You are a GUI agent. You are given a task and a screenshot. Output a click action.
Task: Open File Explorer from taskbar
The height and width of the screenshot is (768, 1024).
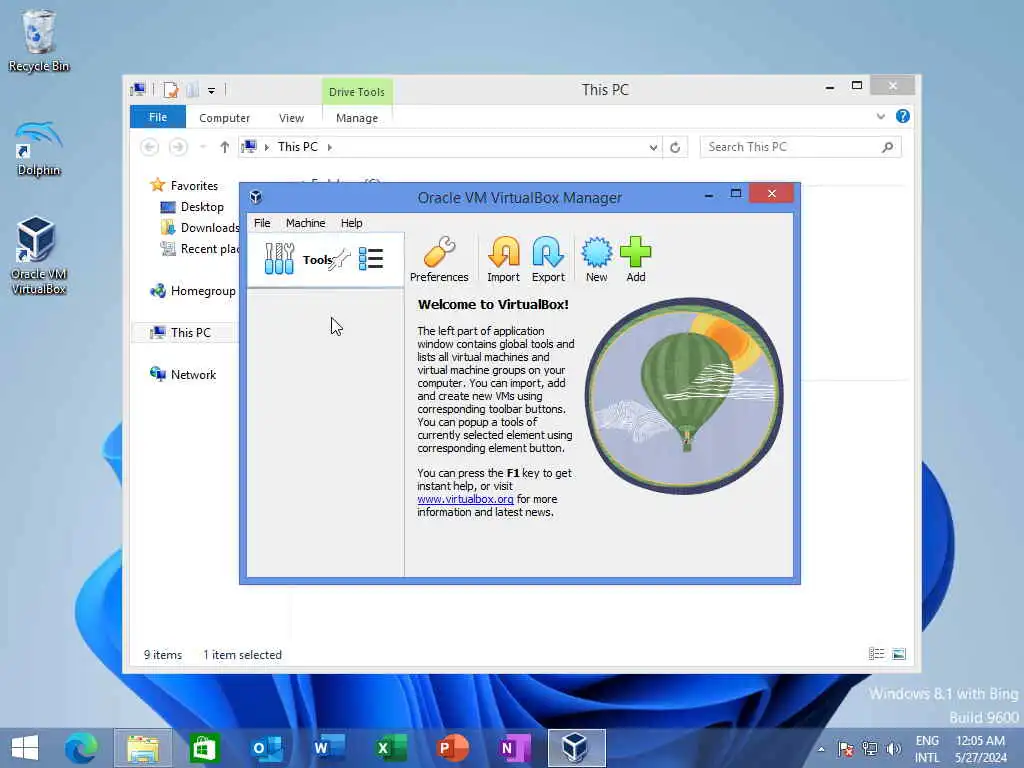tap(143, 748)
